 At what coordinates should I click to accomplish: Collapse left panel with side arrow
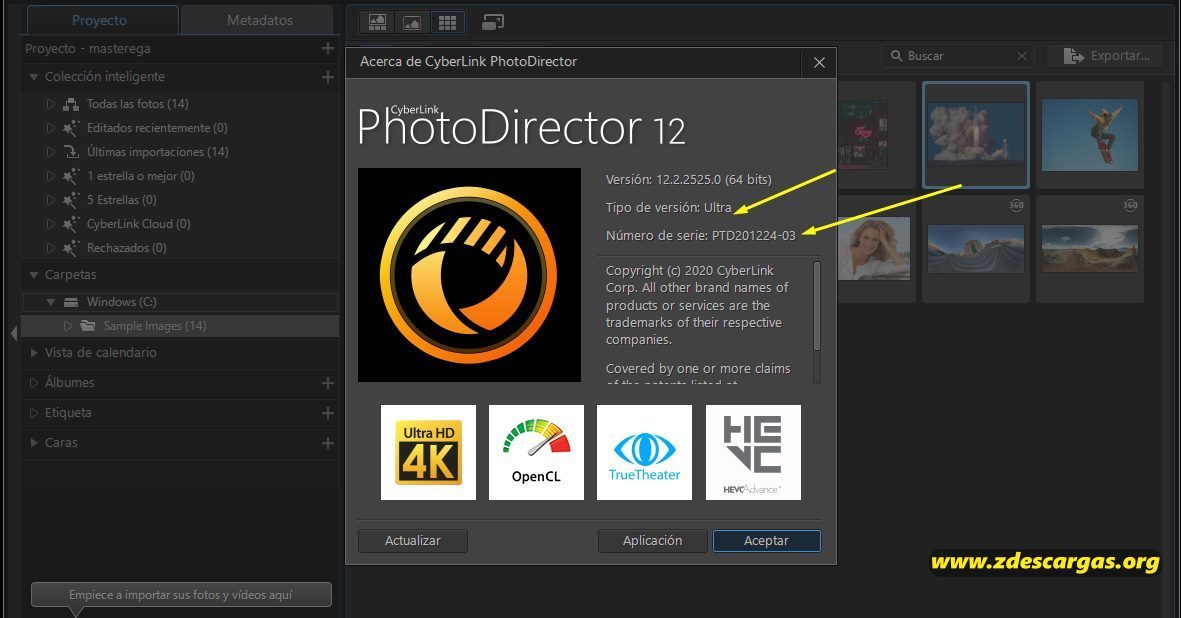14,333
